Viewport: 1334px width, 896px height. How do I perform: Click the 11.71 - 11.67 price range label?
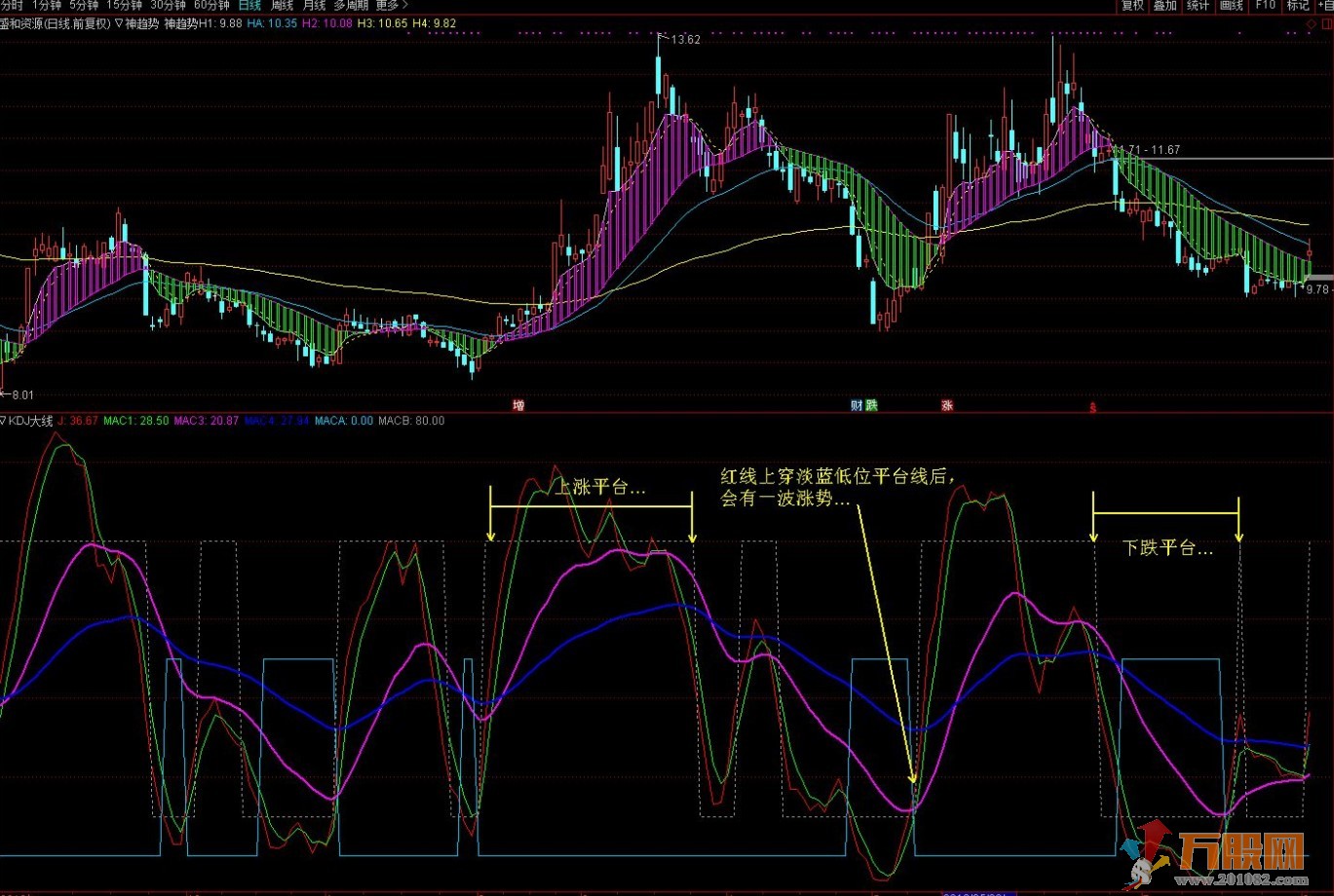pyautogui.click(x=1147, y=149)
